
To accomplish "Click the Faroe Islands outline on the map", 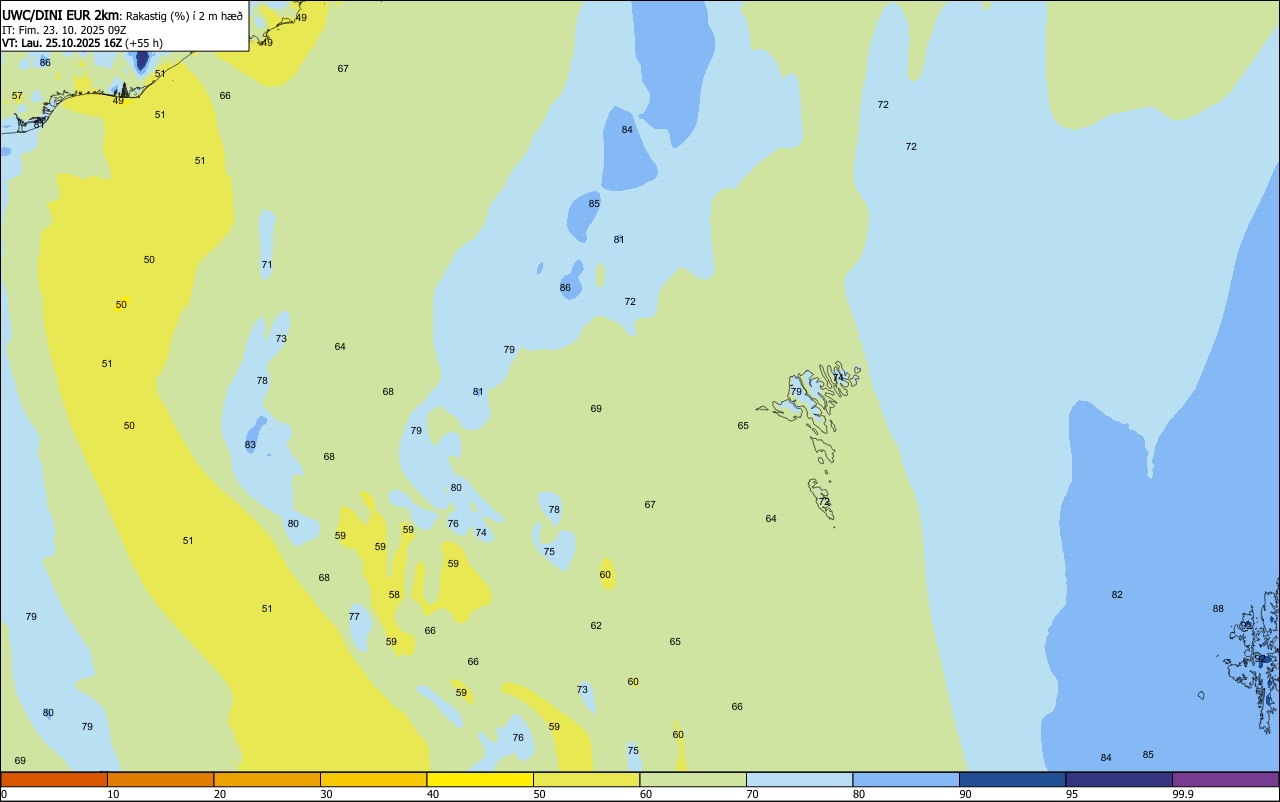I will [x=810, y=443].
